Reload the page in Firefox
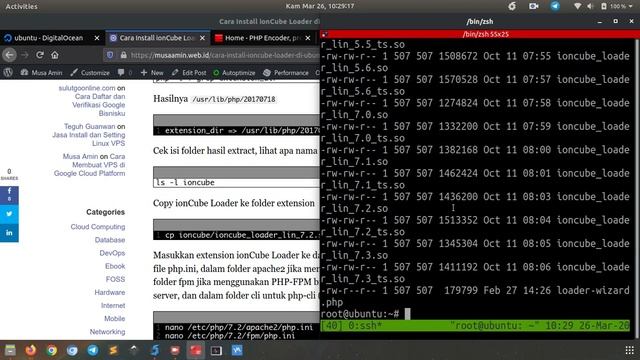Viewport: 640px width, 360px height. pyautogui.click(x=40, y=55)
